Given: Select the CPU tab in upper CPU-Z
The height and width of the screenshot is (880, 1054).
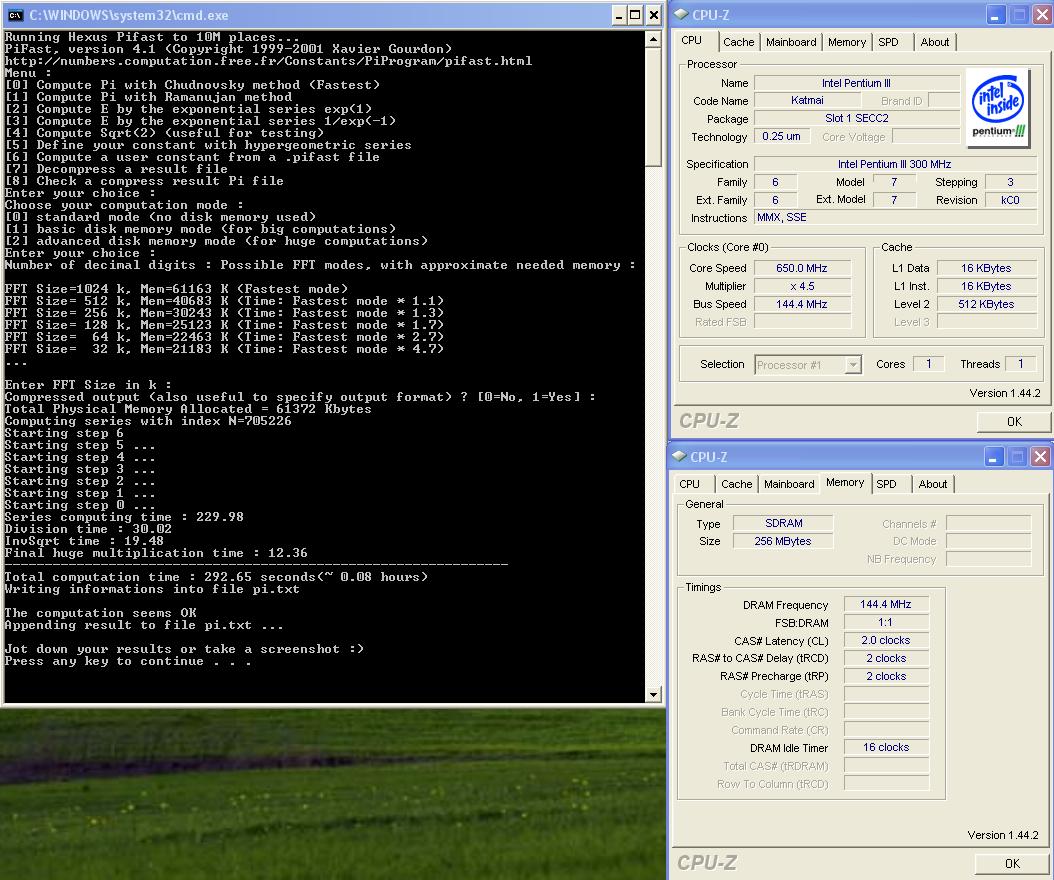Looking at the screenshot, I should 692,40.
